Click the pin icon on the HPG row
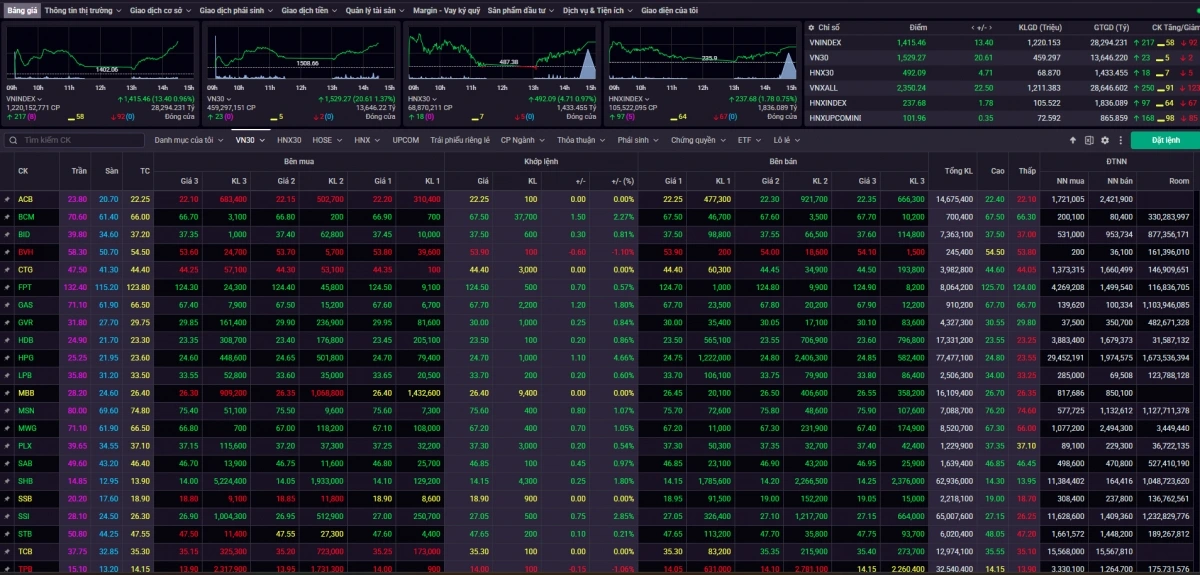The image size is (1200, 575). click(x=7, y=357)
